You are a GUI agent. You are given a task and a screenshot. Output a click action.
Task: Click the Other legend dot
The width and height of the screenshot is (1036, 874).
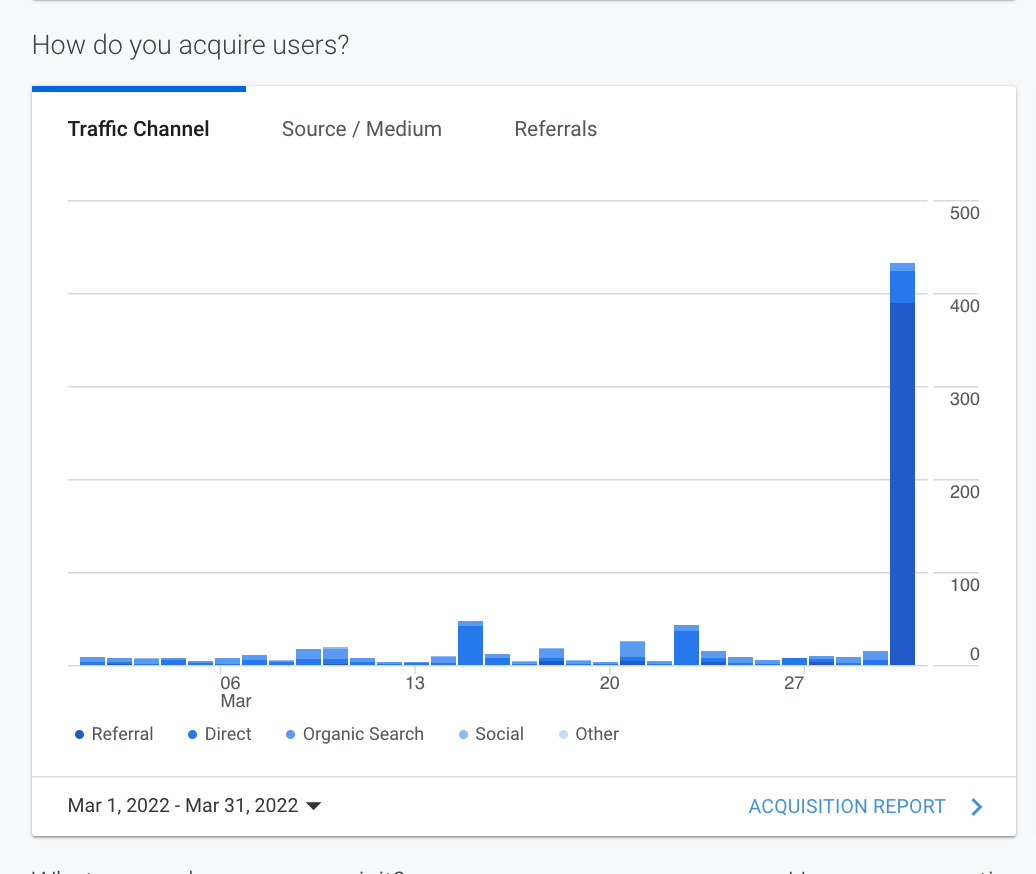point(564,735)
